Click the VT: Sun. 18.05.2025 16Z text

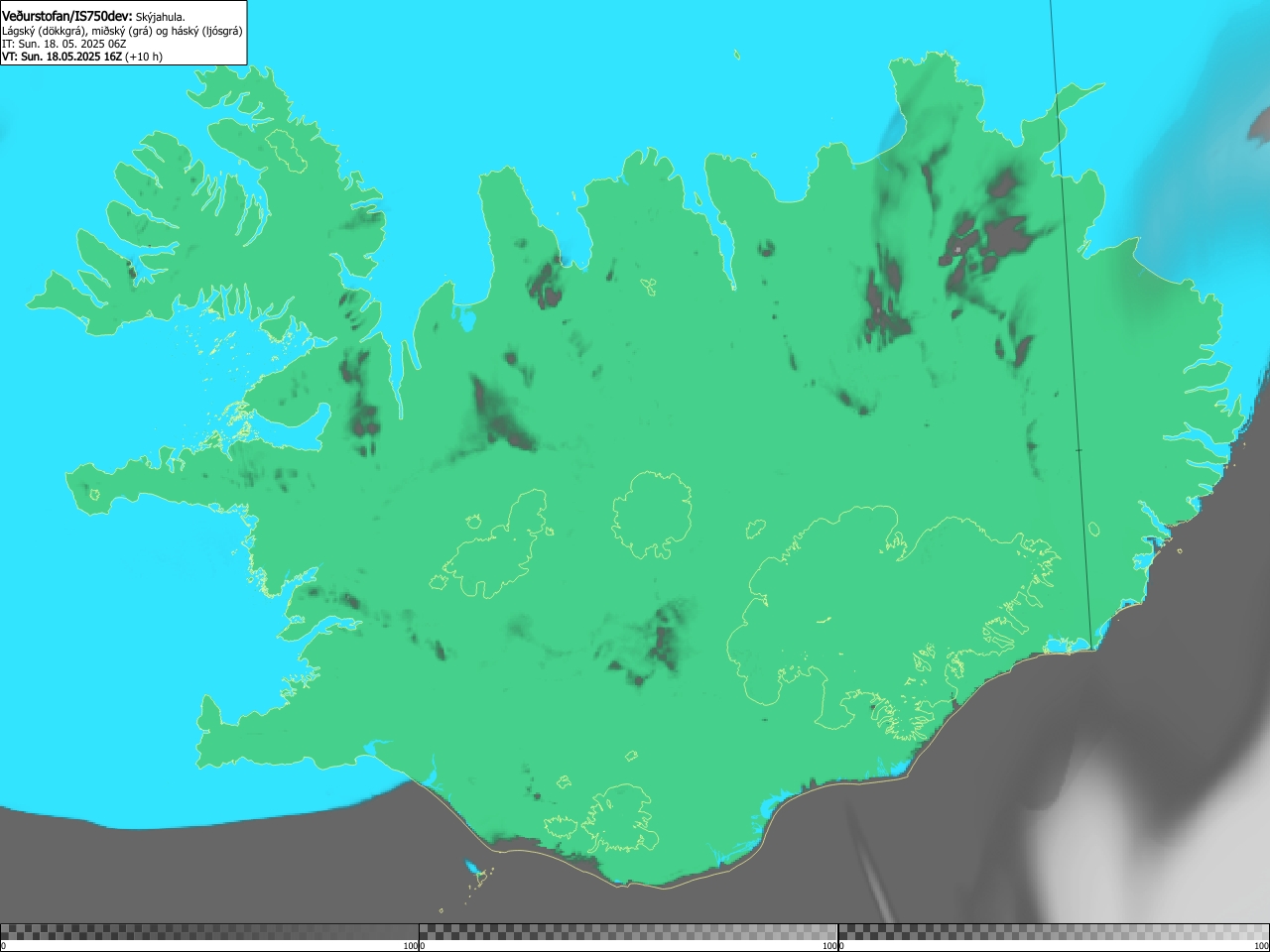[x=62, y=57]
